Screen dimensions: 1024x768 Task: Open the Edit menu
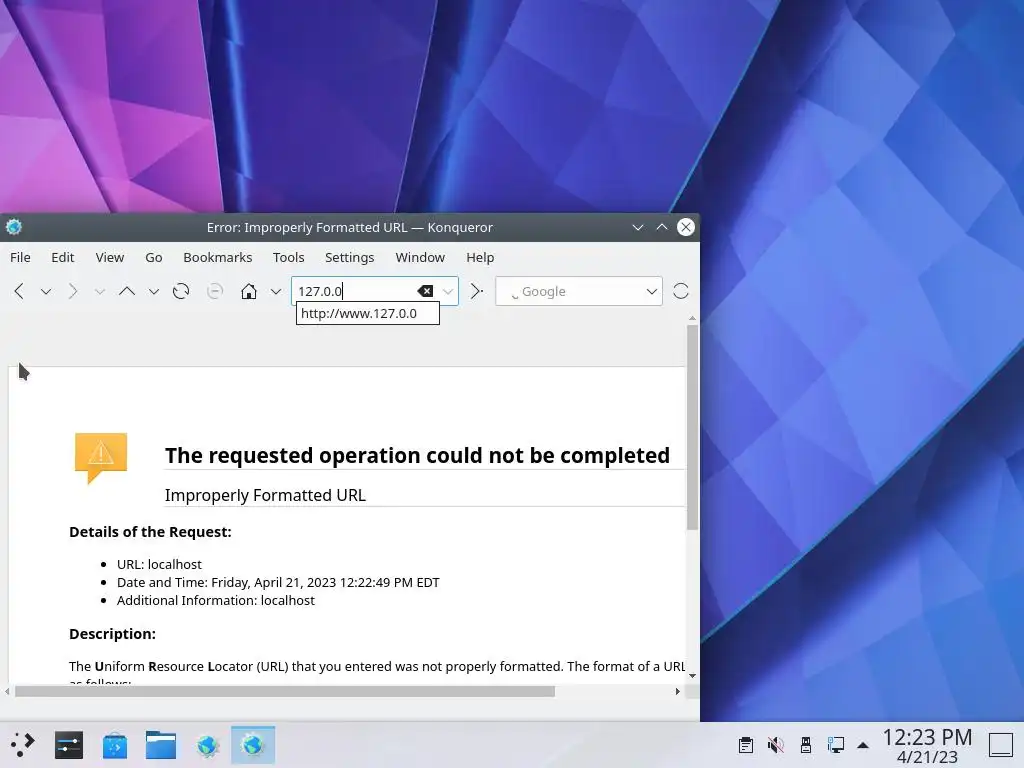(63, 257)
